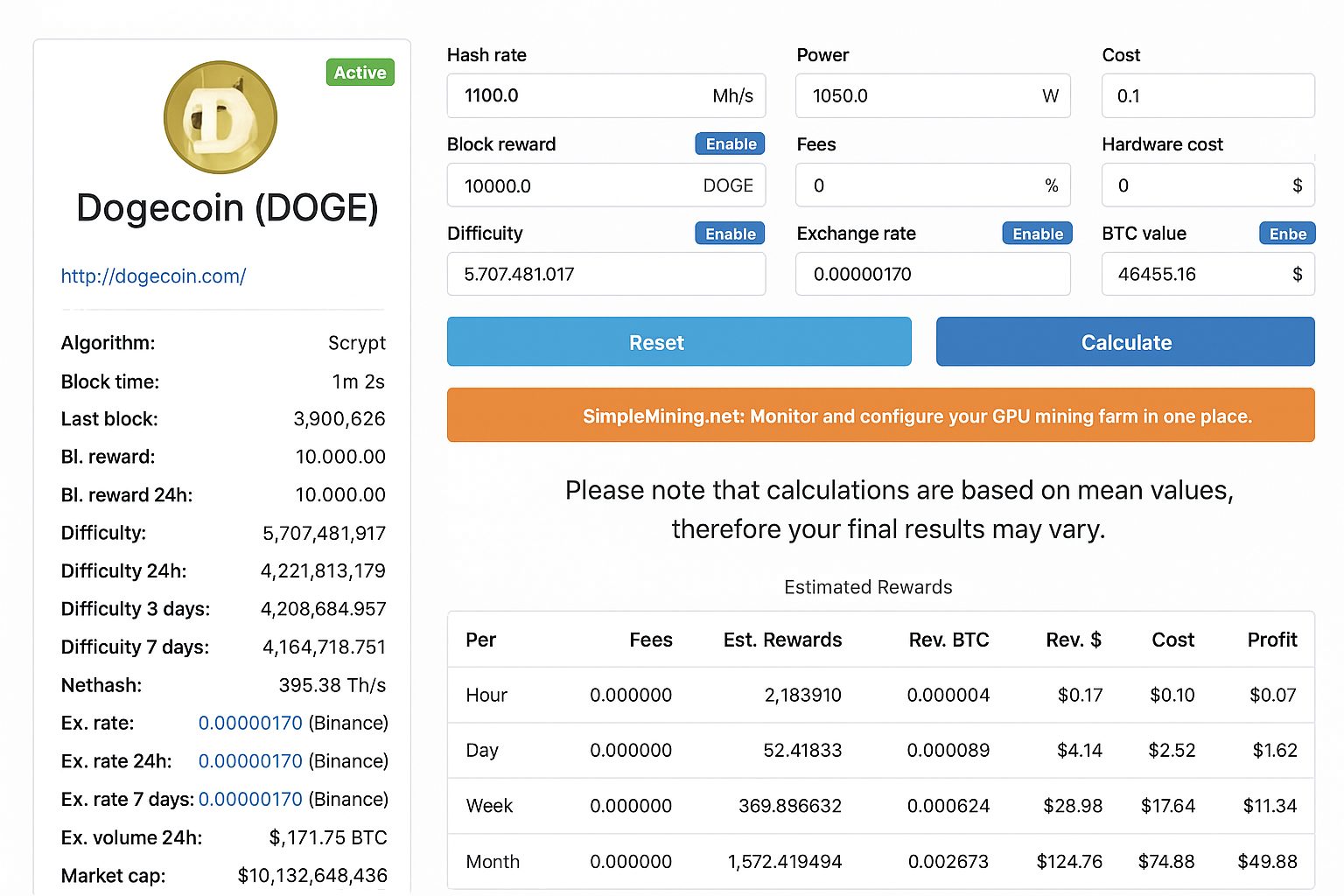Click the Month revenue value $124.76
Screen dimensions: 1344x896
tap(1069, 862)
